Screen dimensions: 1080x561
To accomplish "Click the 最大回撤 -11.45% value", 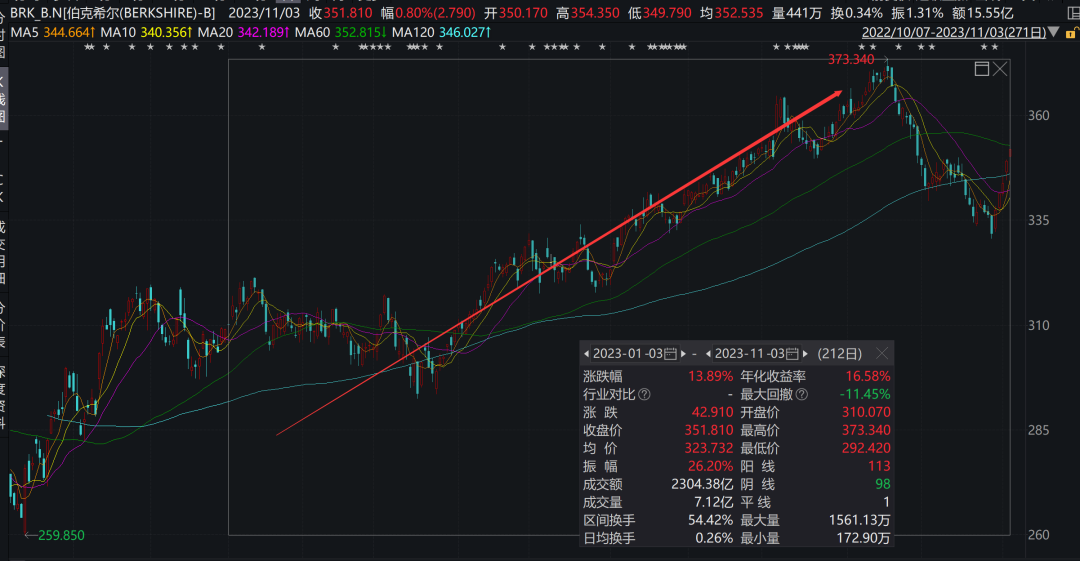I will 865,394.
